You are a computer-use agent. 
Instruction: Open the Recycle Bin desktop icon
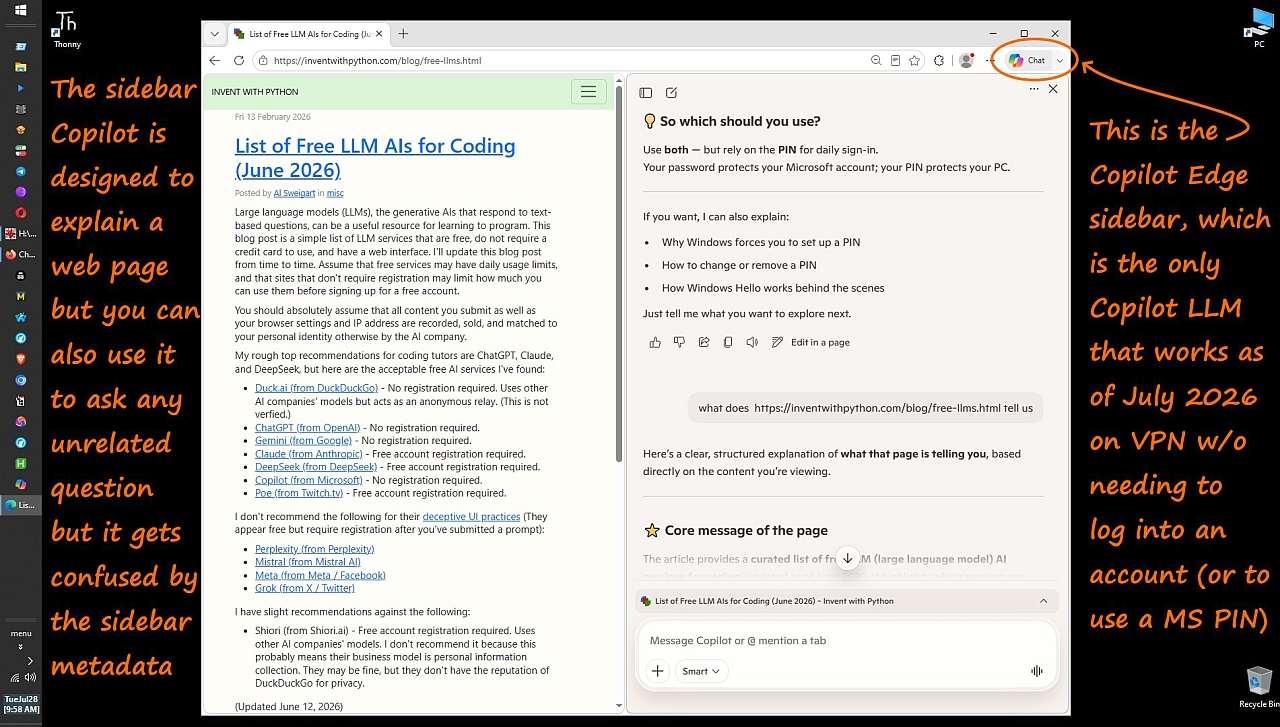[x=1259, y=688]
